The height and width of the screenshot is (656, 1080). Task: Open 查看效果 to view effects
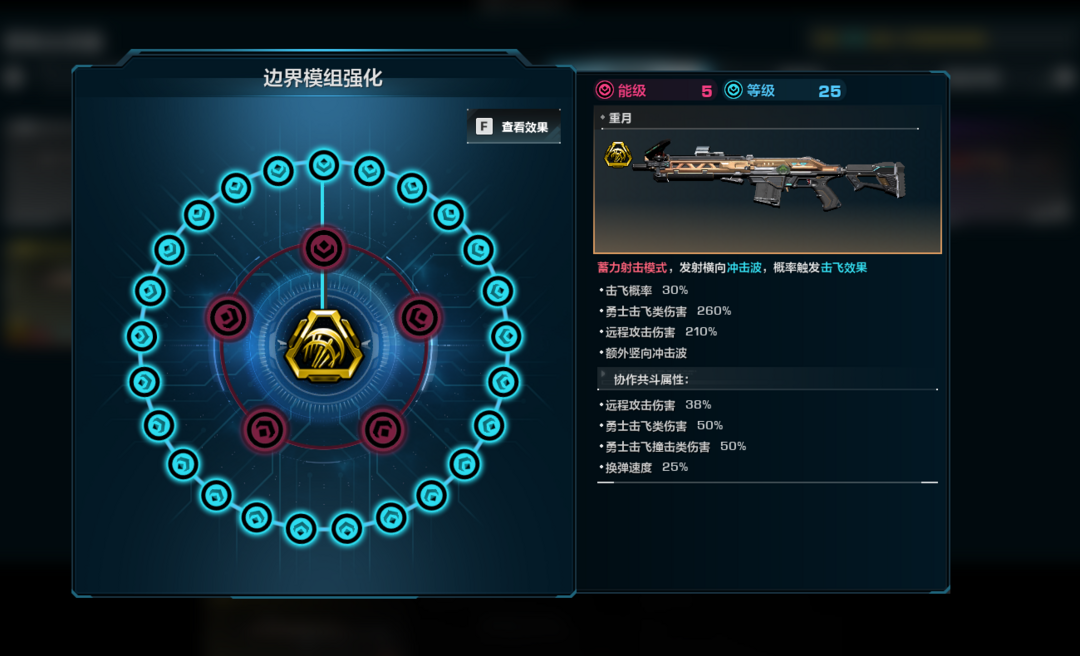click(x=514, y=127)
